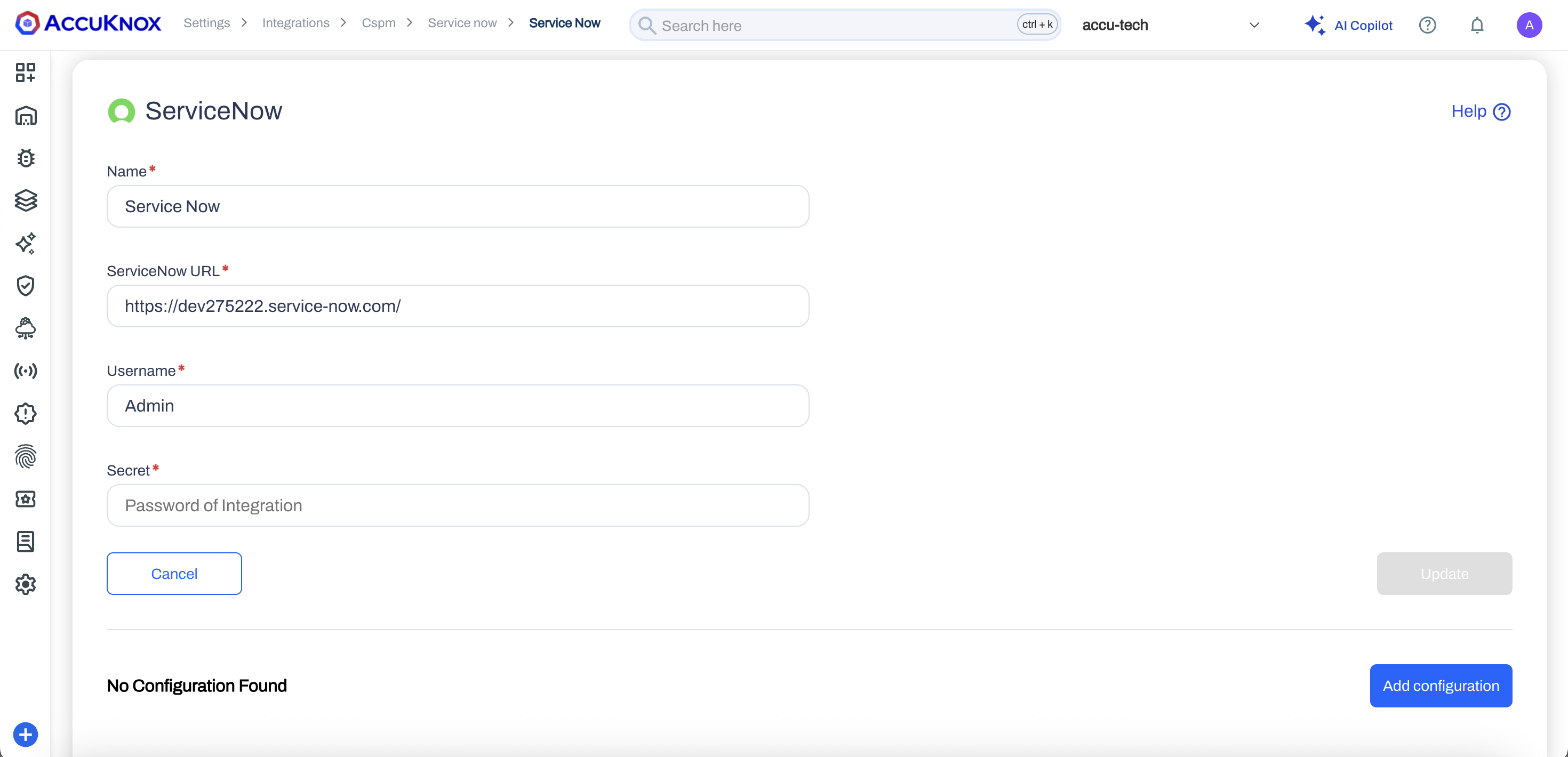Open the bug issues icon in sidebar
Viewport: 1568px width, 757px height.
(26, 158)
